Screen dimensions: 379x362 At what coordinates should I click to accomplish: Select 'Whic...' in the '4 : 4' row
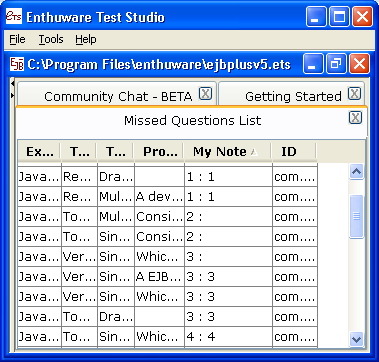pos(159,337)
